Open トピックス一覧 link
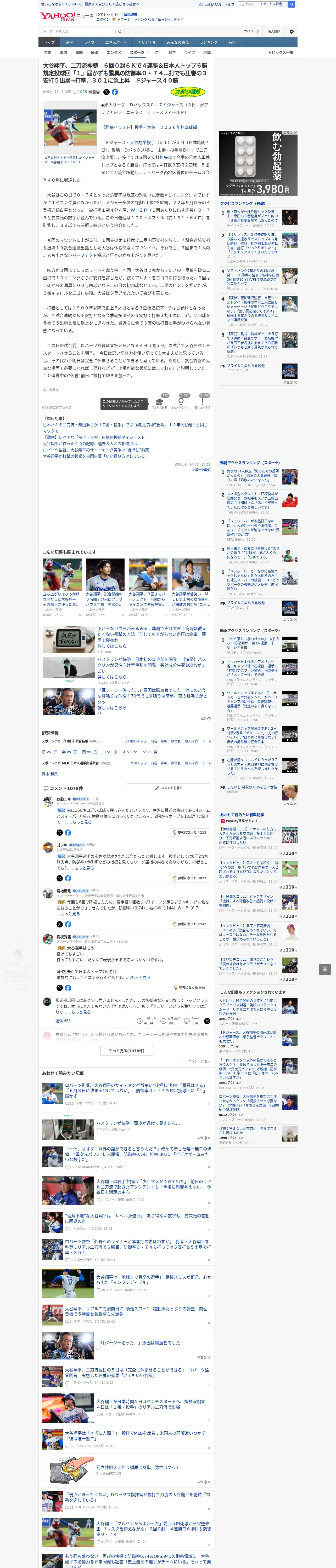The image size is (336, 1568). point(281,52)
